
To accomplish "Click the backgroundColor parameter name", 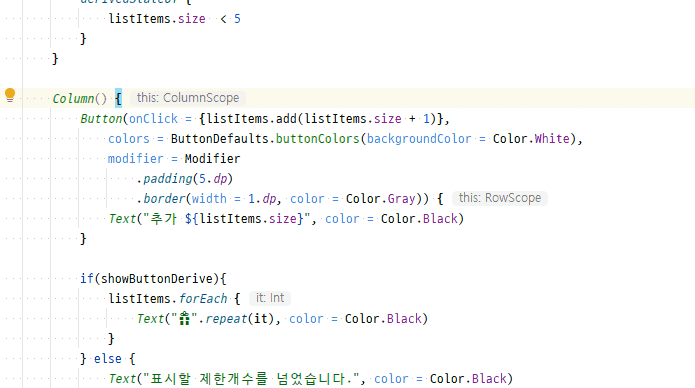I will pyautogui.click(x=419, y=139).
